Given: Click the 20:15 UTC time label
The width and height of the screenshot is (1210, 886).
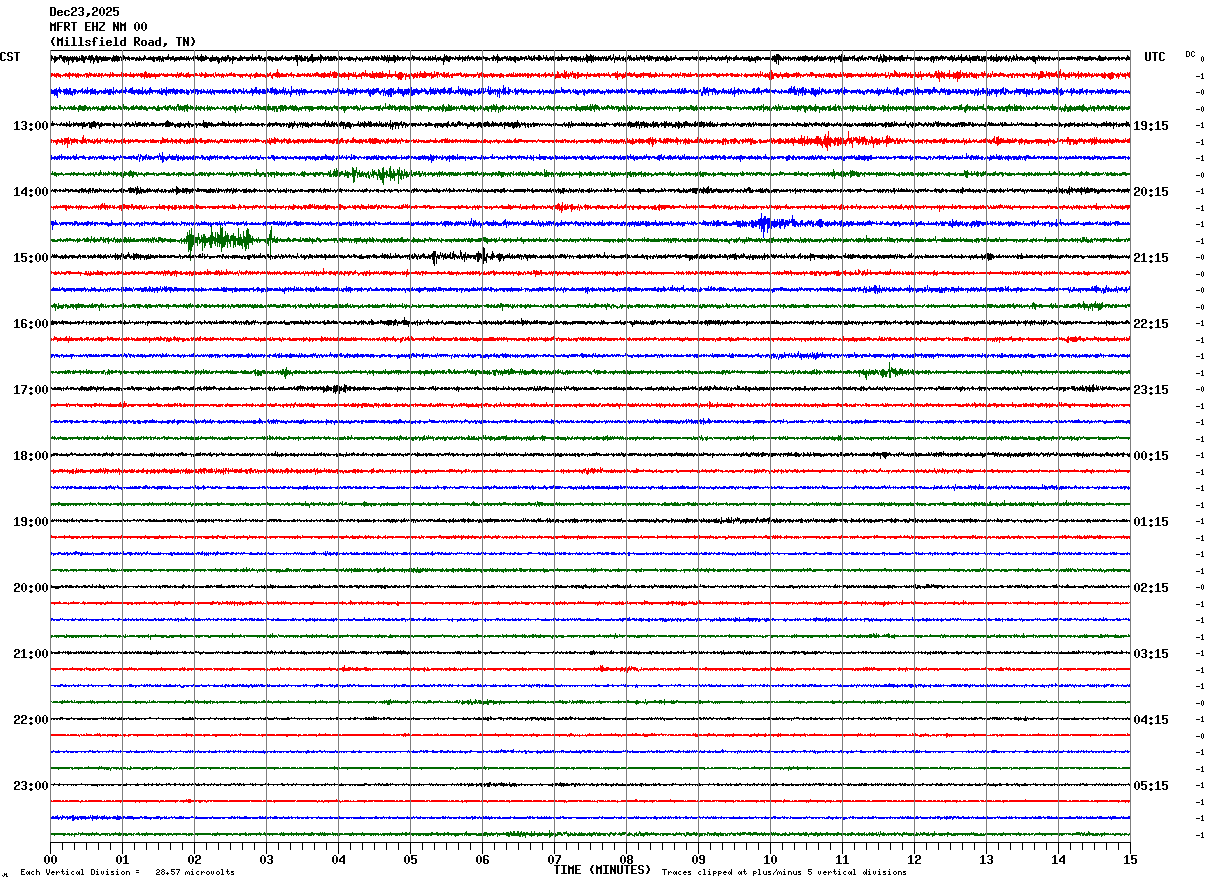Looking at the screenshot, I should 1151,192.
